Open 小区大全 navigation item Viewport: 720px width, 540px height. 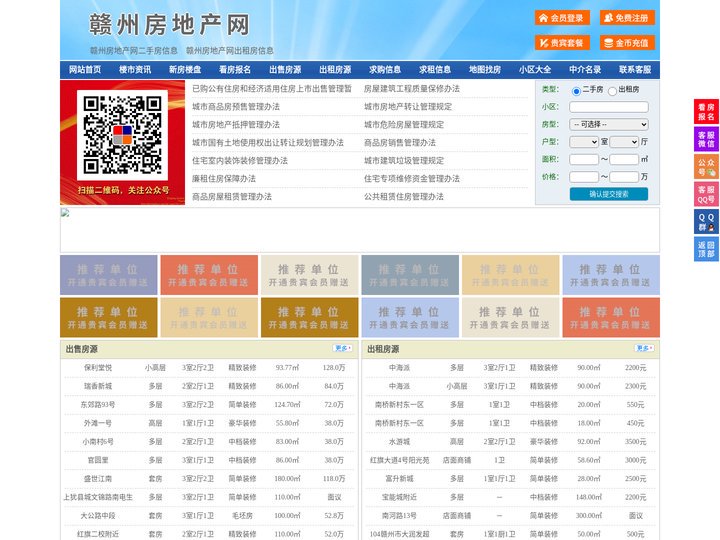[535, 70]
